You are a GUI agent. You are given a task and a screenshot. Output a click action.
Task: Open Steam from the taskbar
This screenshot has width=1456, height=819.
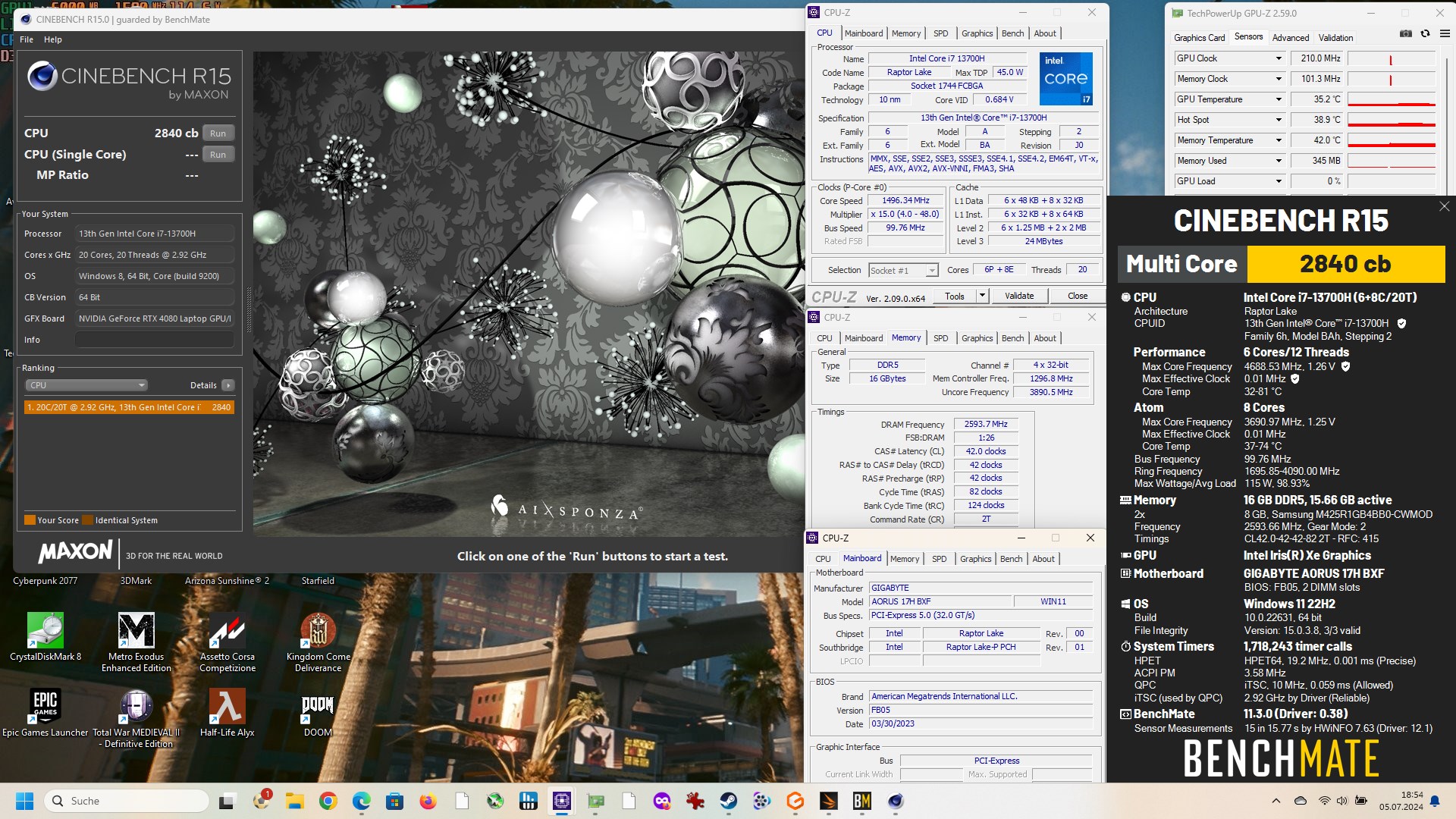point(729,801)
